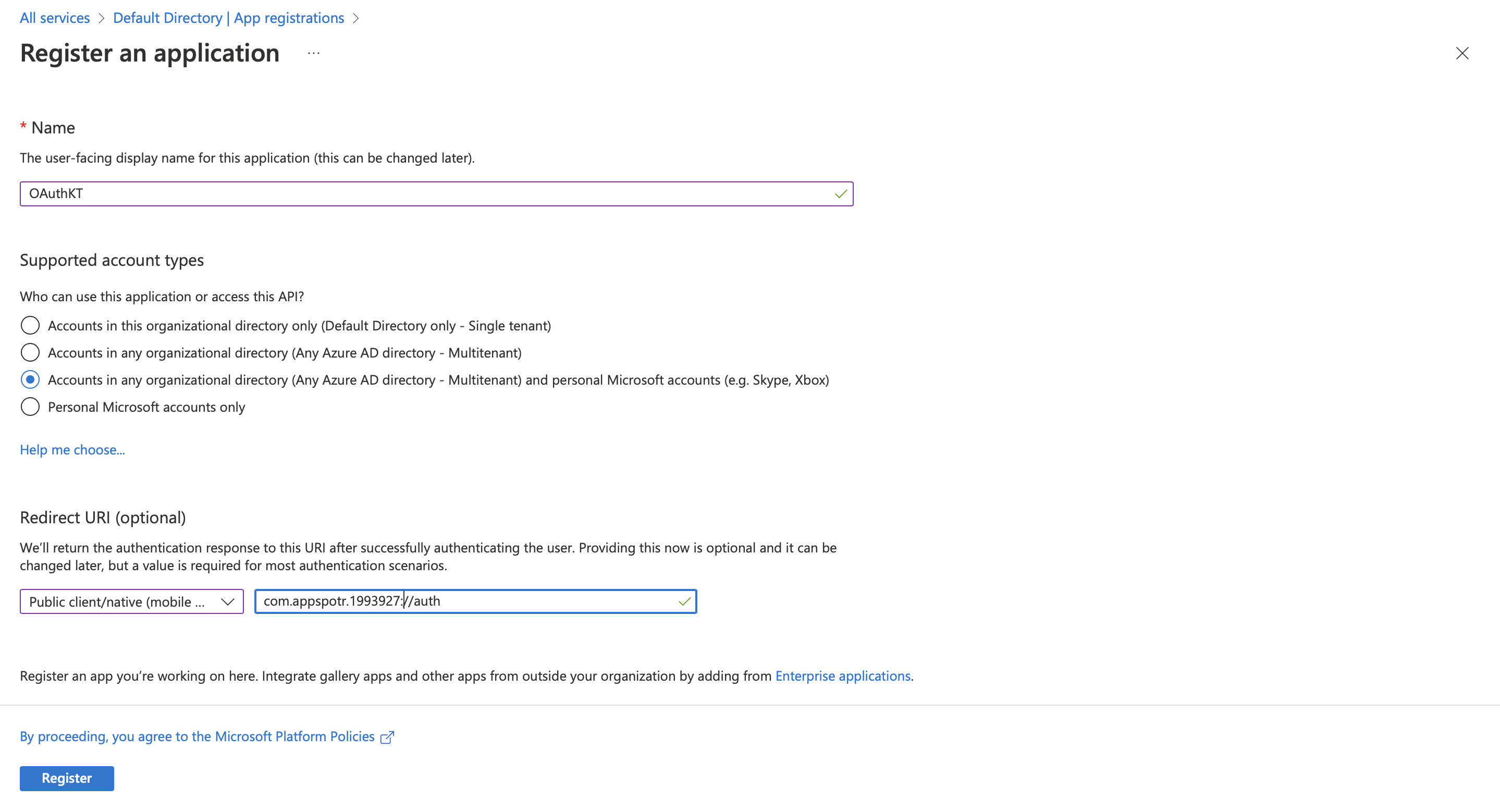This screenshot has height=812, width=1500.
Task: Click the breadcrumb chevron after All services
Action: point(101,18)
